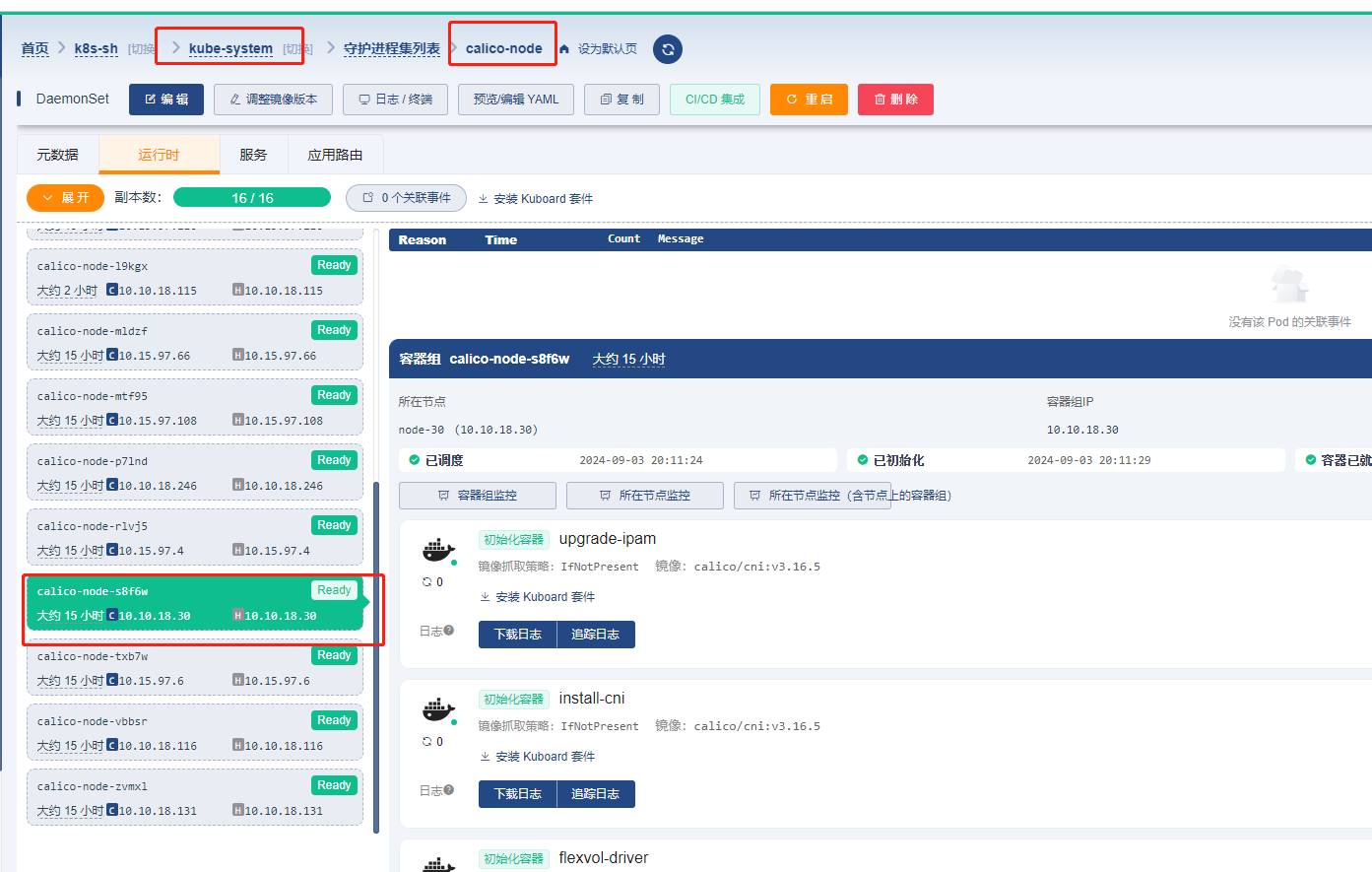Open CI/CD 集成
Image resolution: width=1372 pixels, height=872 pixels.
715,100
